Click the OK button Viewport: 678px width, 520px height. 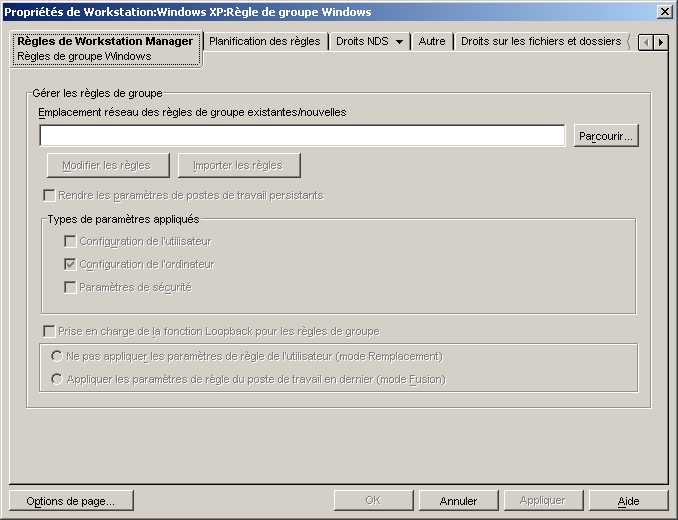[374, 501]
